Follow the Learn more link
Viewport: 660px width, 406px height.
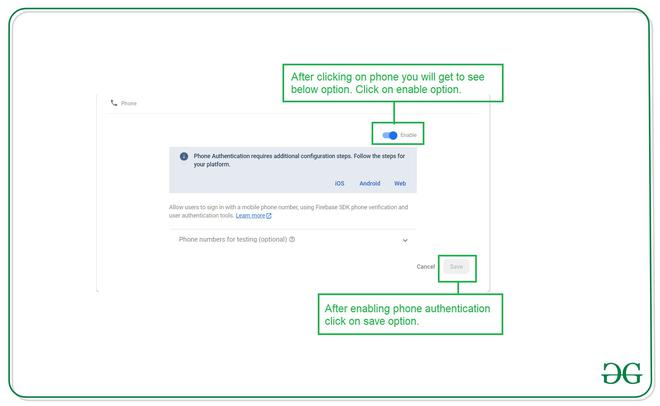coord(250,215)
